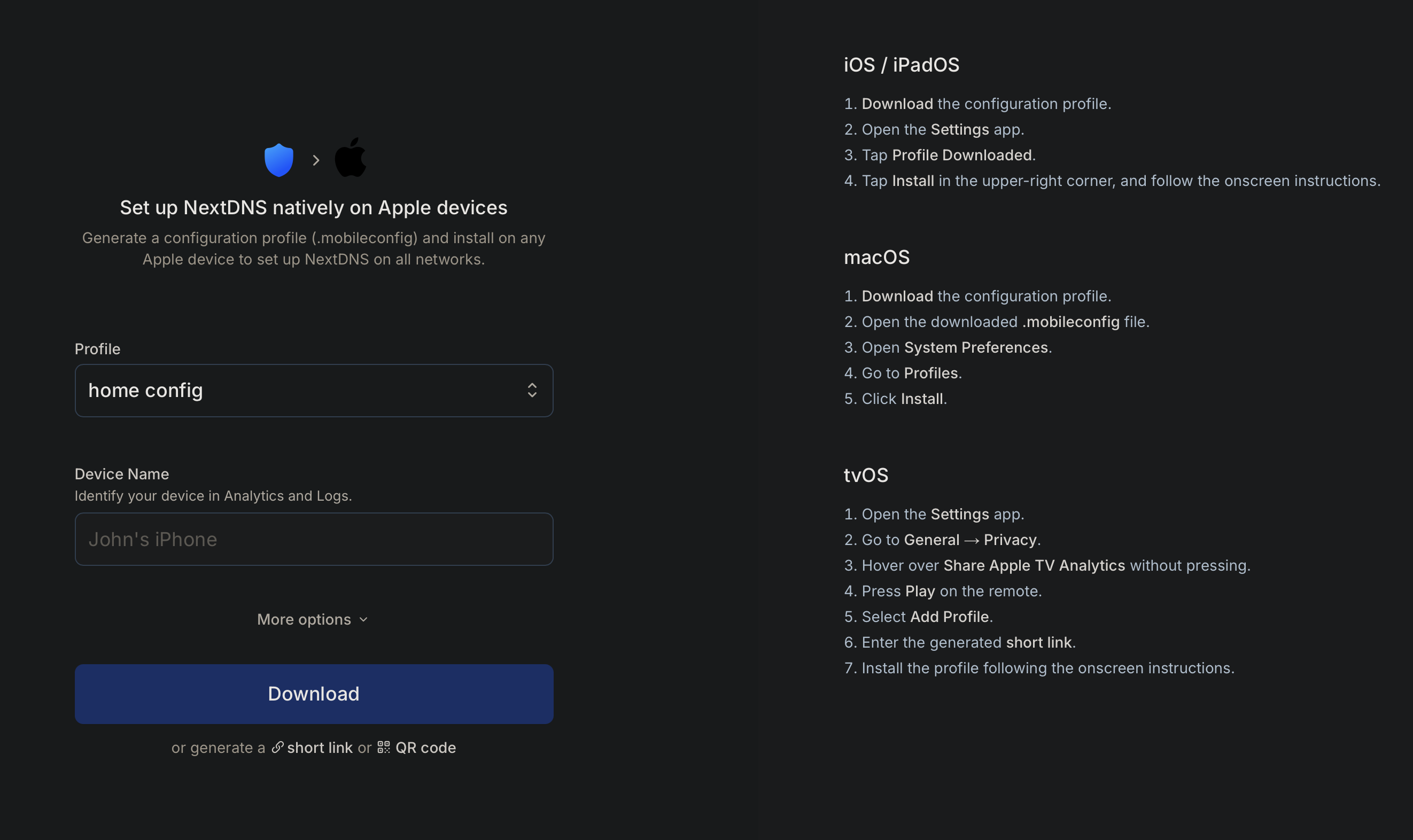Click the up-down chevrons in the Profile box
This screenshot has width=1413, height=840.
[532, 390]
